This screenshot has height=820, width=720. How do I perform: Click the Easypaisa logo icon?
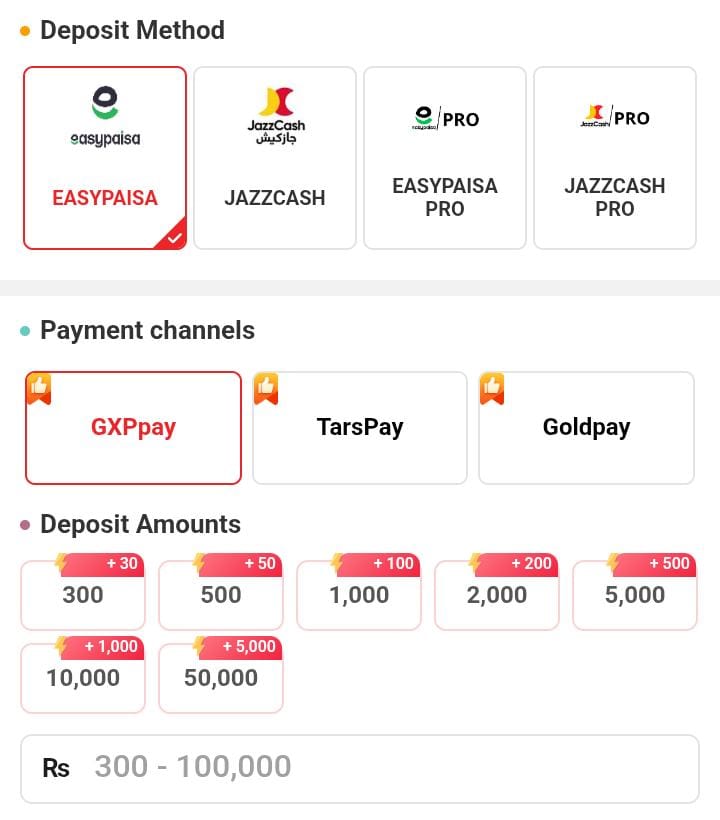coord(105,116)
